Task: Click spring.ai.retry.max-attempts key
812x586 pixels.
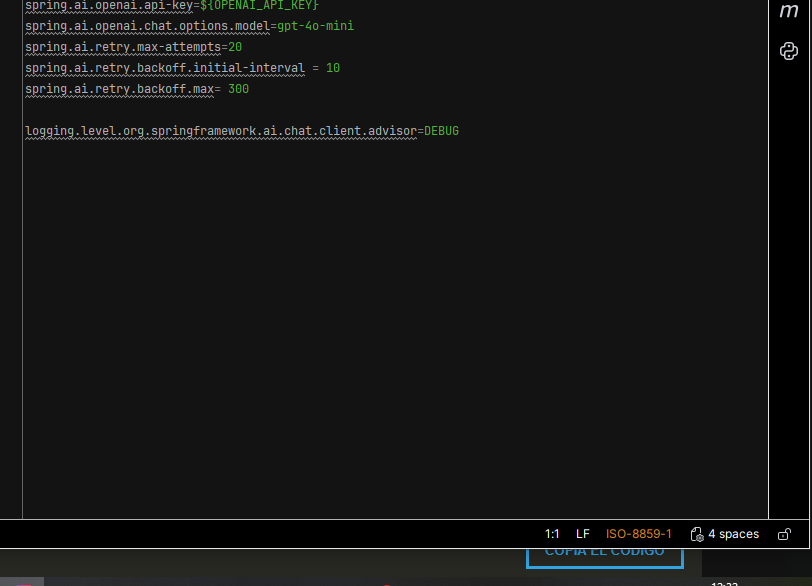Action: tap(123, 47)
